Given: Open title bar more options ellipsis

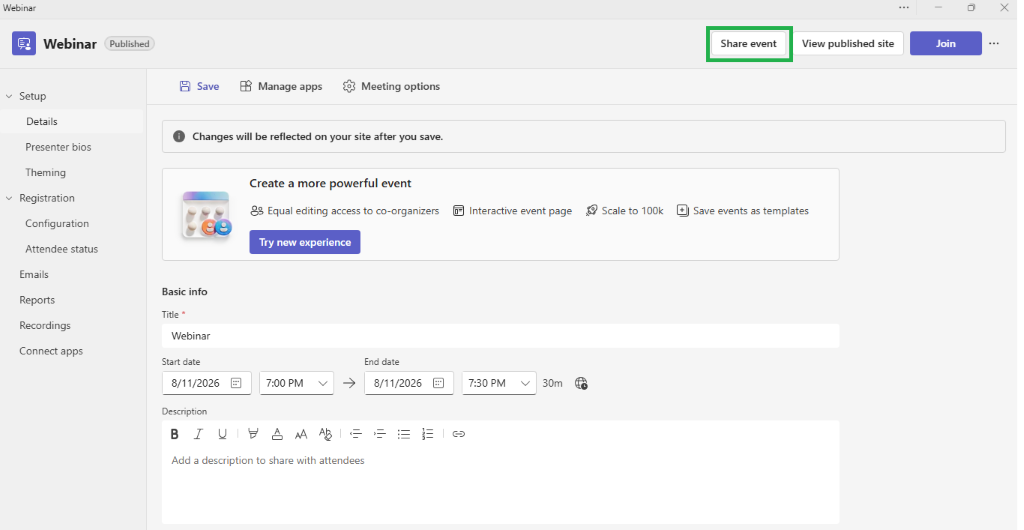Looking at the screenshot, I should click(x=904, y=8).
